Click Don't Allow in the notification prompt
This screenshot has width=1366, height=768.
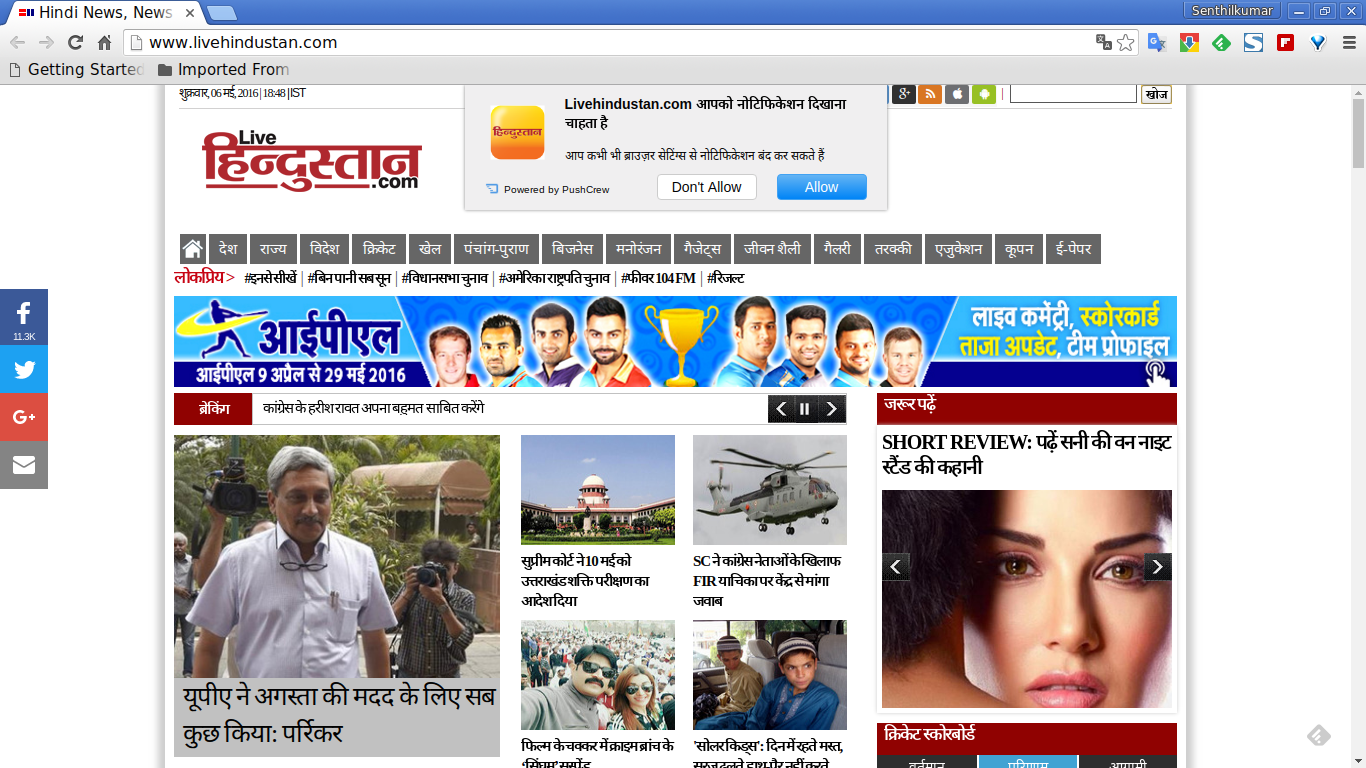(x=707, y=187)
